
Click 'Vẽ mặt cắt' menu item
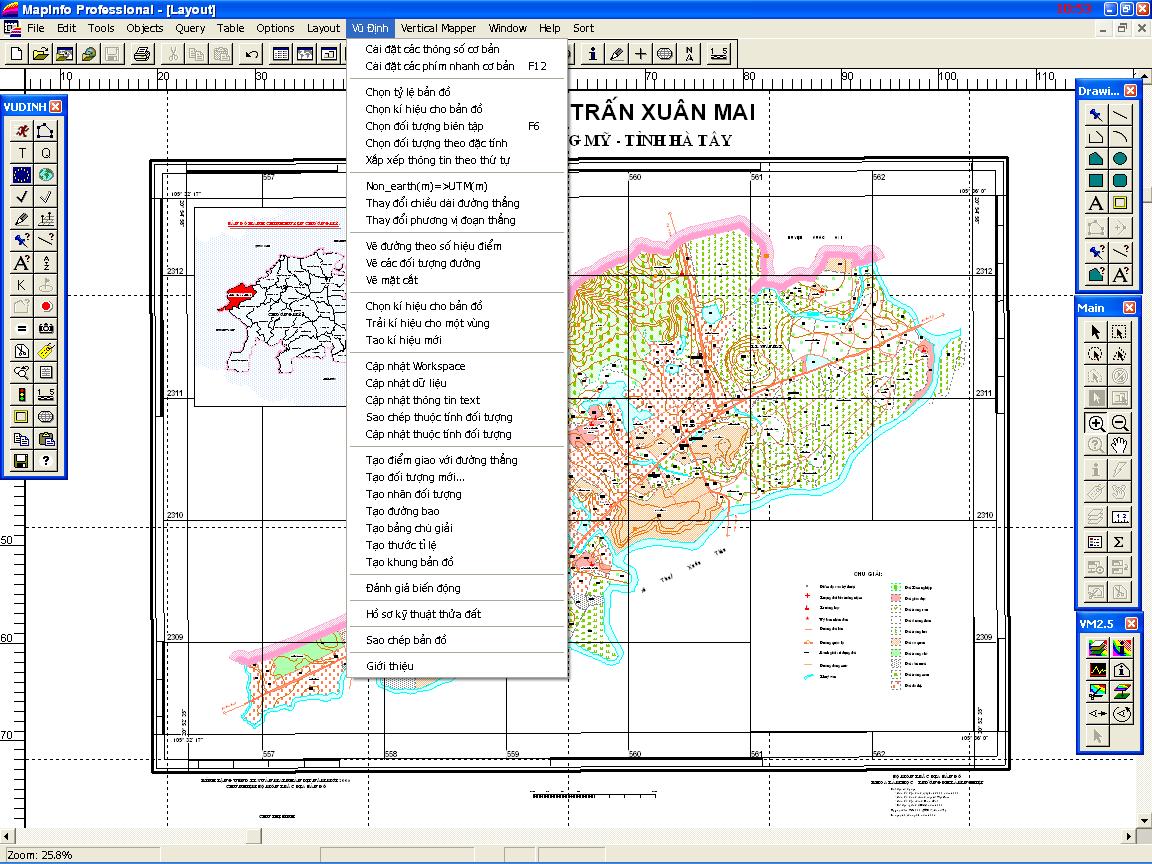click(x=391, y=280)
